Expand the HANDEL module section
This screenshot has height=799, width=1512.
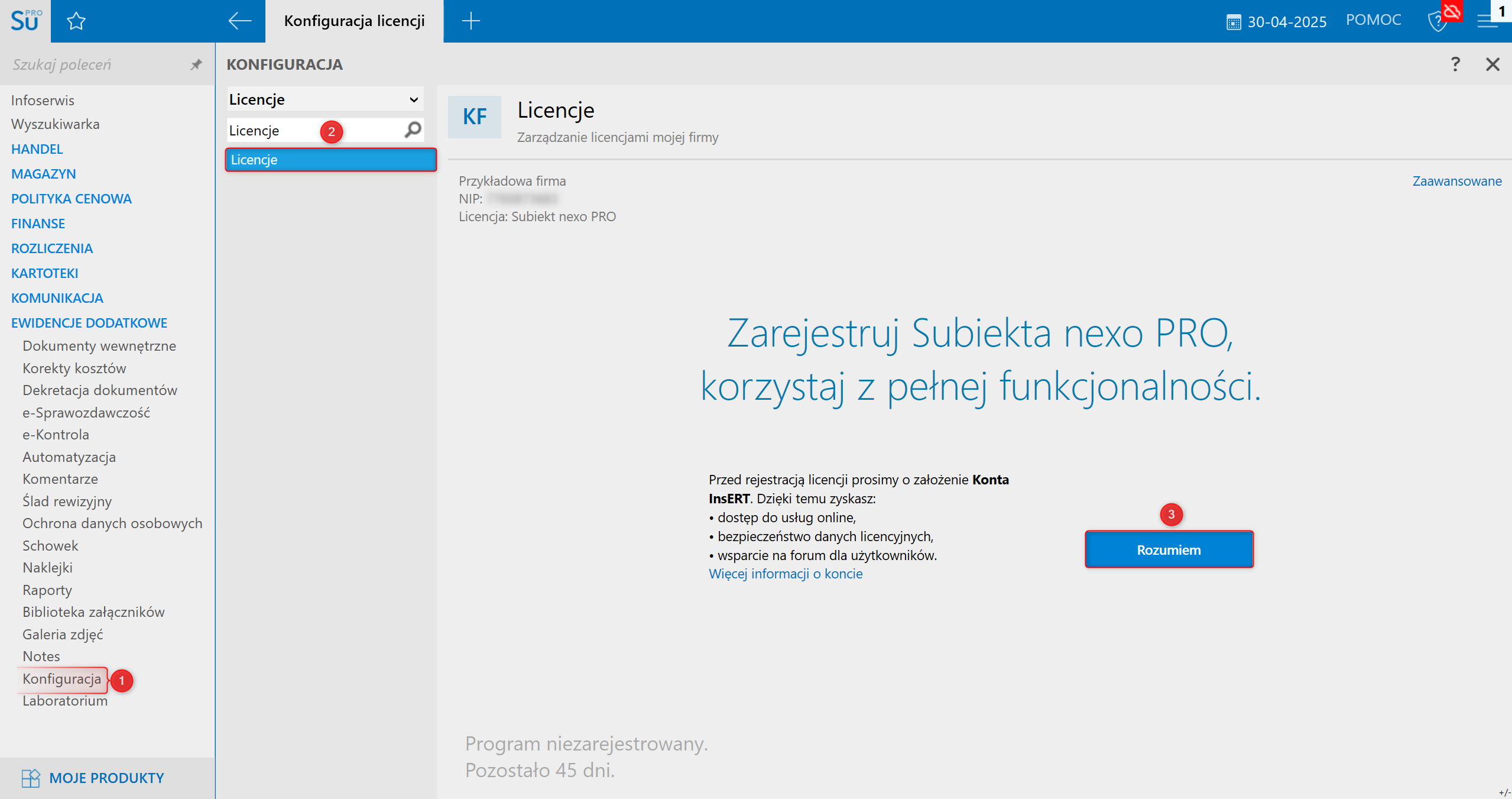click(x=37, y=149)
